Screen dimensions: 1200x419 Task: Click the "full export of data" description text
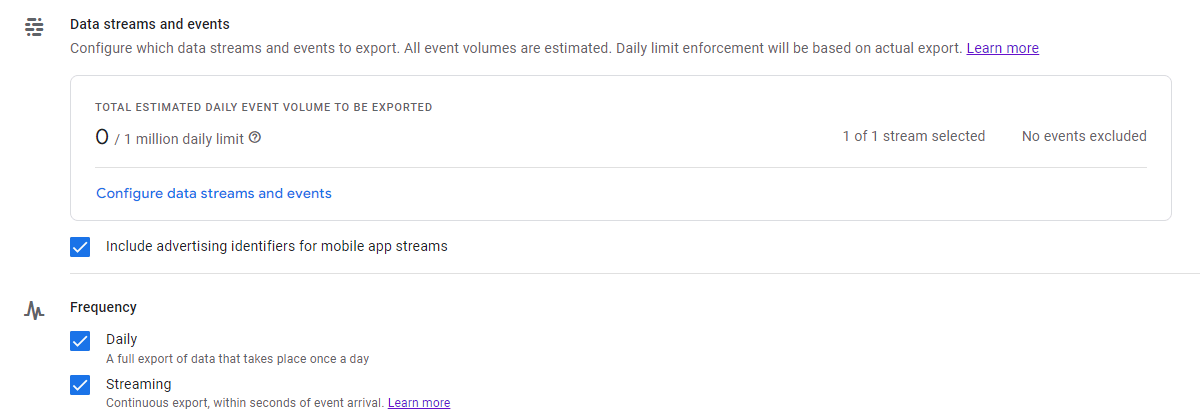[244, 359]
